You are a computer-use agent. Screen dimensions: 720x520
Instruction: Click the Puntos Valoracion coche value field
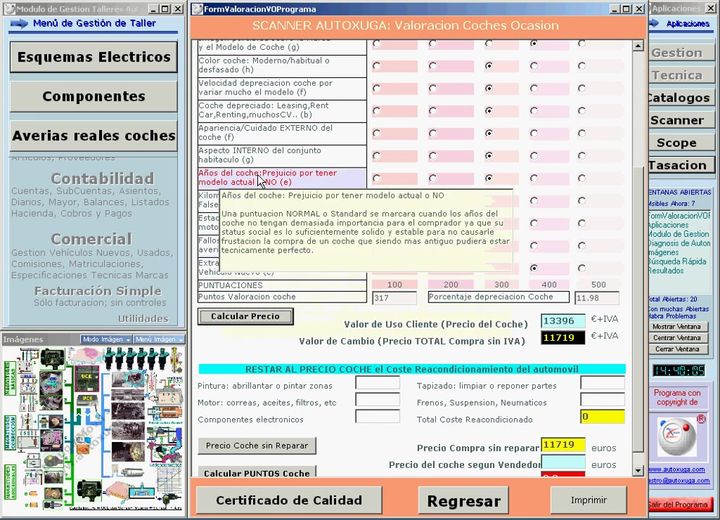point(394,298)
